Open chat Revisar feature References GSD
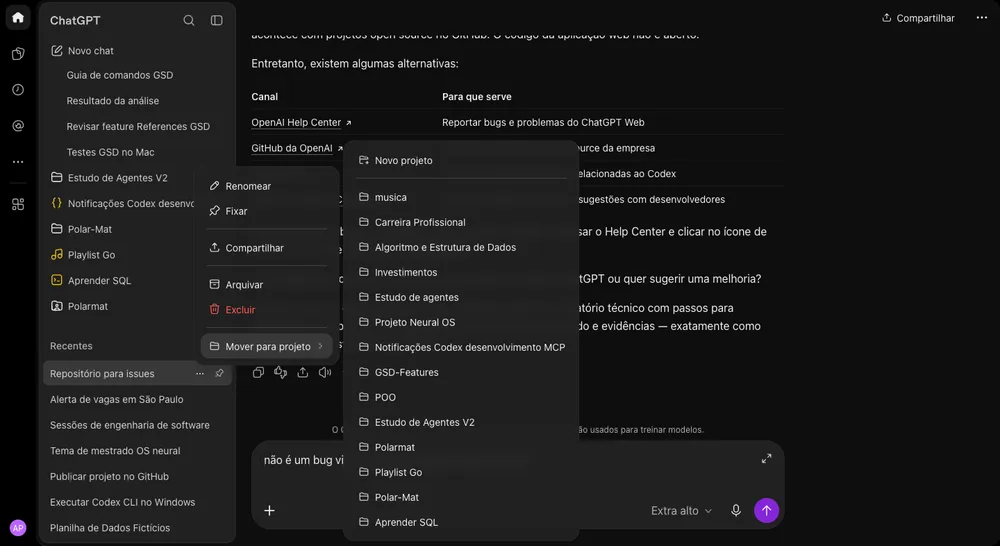 [138, 126]
